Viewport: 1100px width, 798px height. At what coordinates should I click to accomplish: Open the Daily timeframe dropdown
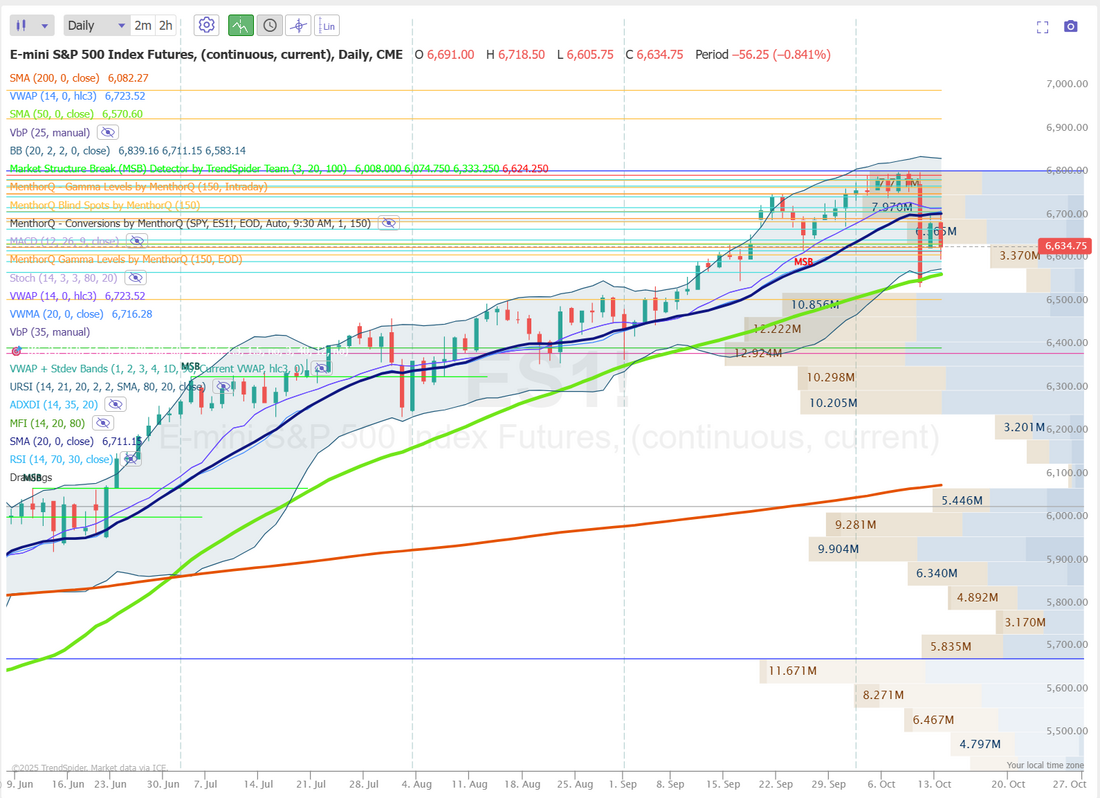pos(96,25)
